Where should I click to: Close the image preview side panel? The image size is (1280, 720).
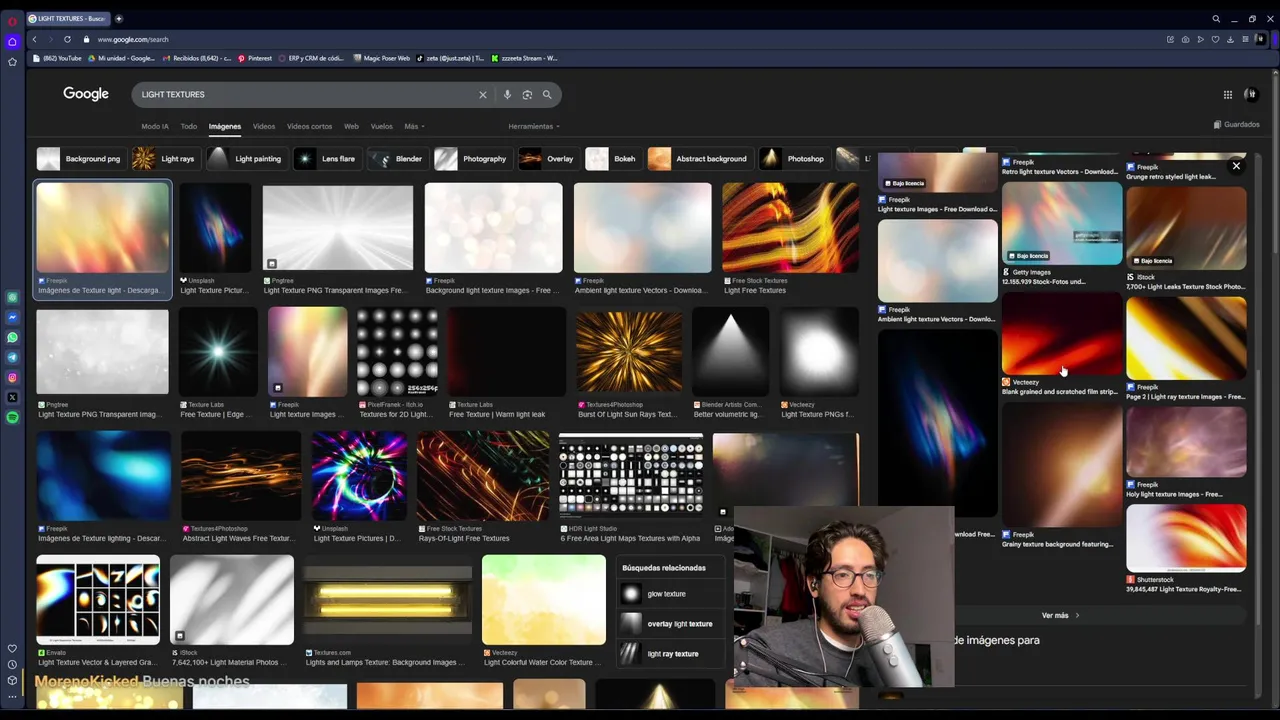[x=1236, y=166]
